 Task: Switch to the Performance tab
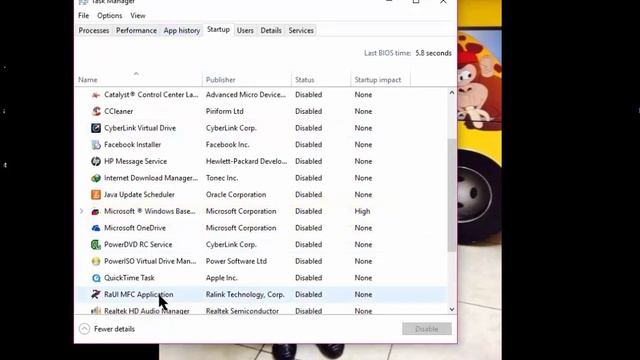tap(136, 31)
